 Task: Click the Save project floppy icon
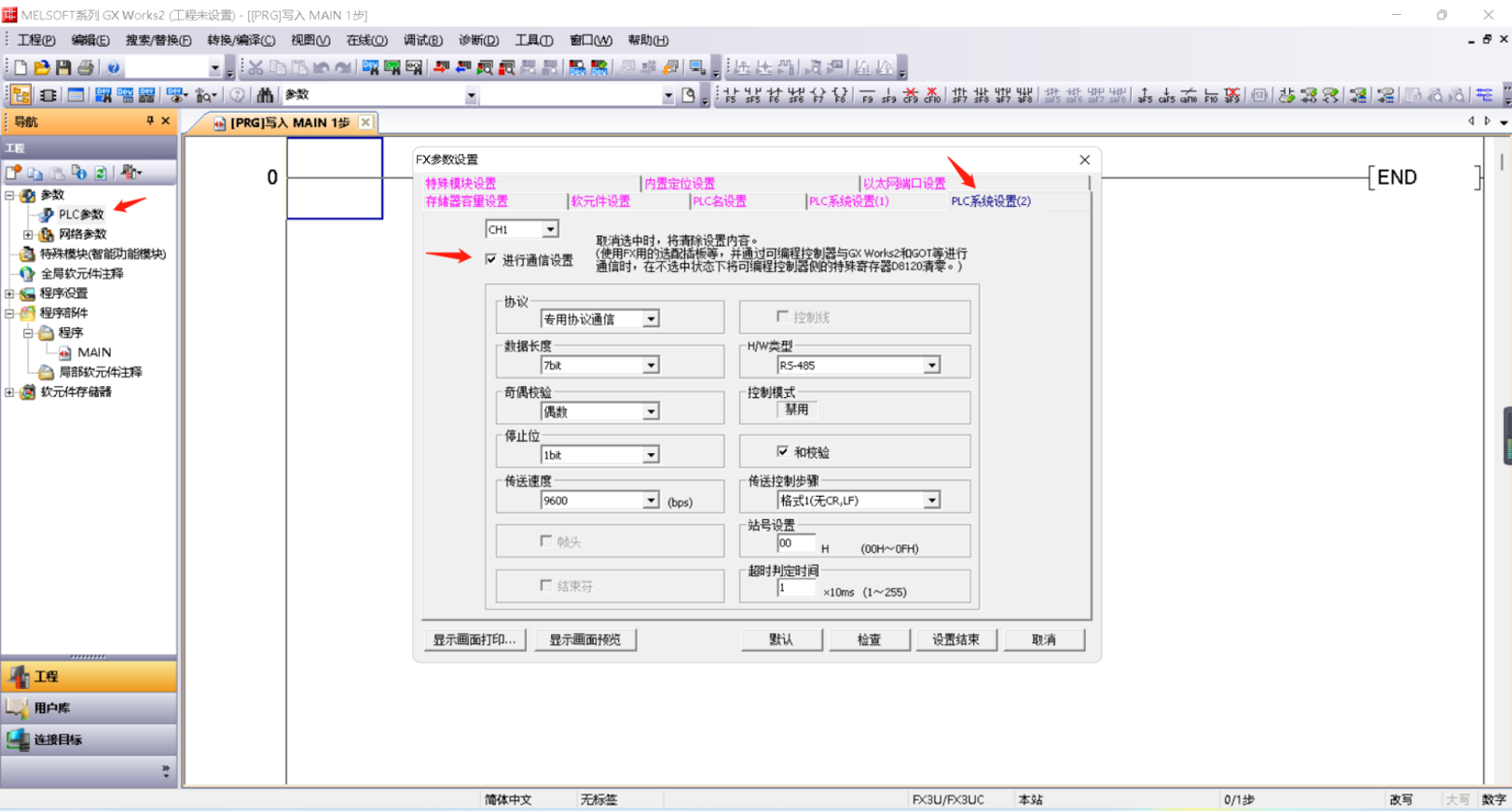63,67
